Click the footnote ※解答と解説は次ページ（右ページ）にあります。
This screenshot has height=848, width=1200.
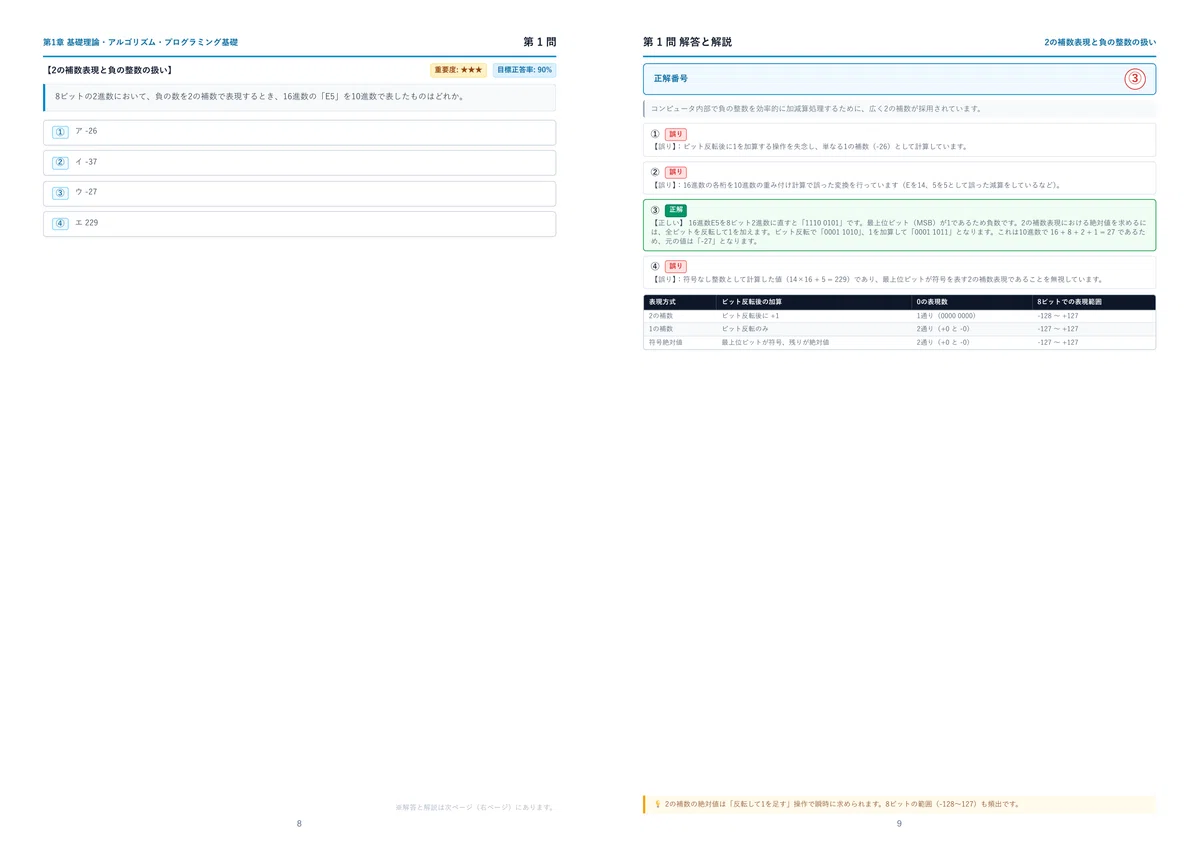pos(475,806)
